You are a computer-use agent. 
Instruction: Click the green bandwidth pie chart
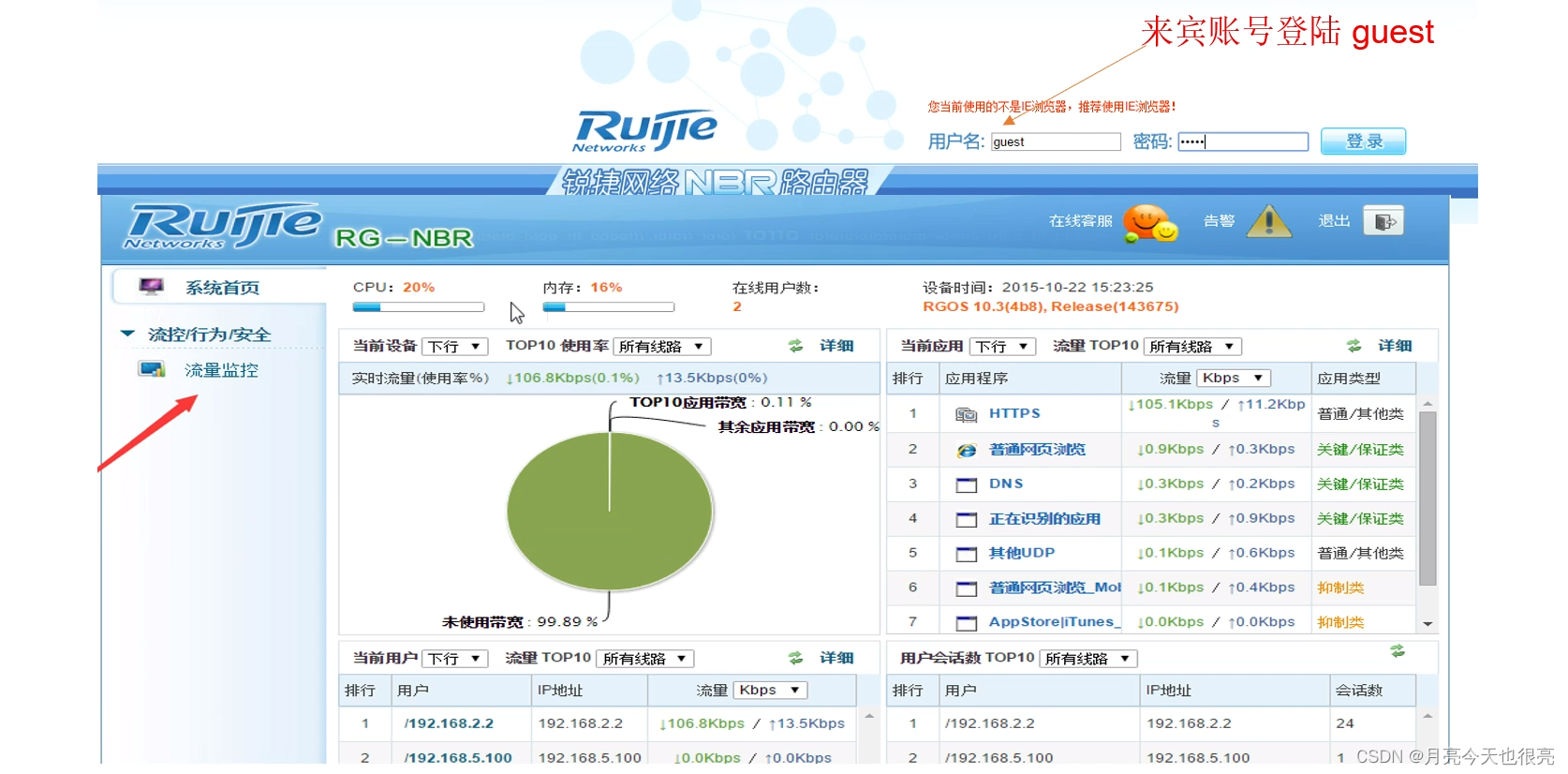610,512
